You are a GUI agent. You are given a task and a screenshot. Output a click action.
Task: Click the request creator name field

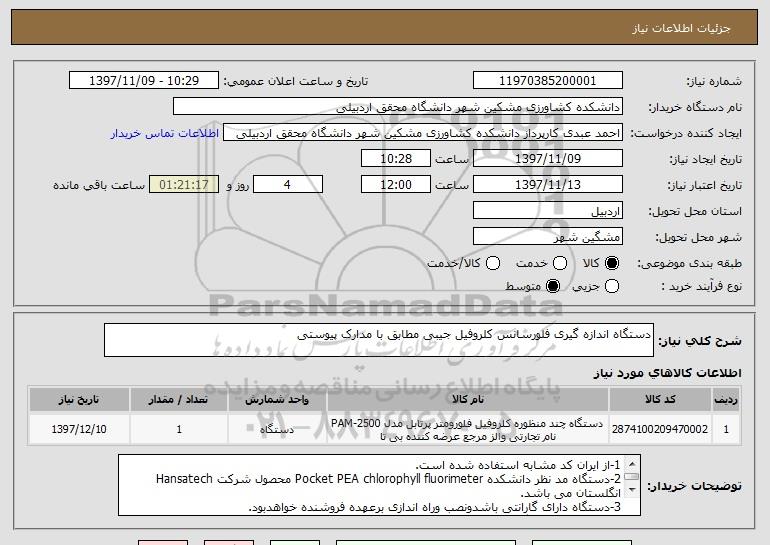[x=423, y=133]
